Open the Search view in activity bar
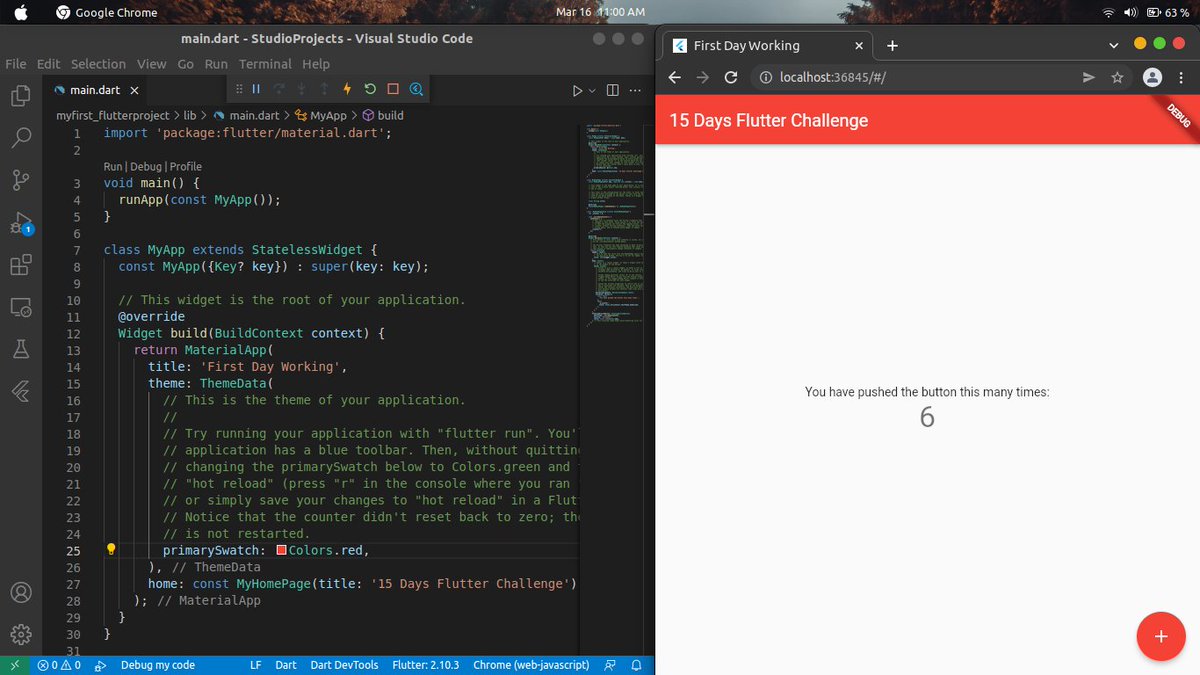1200x675 pixels. click(x=20, y=138)
